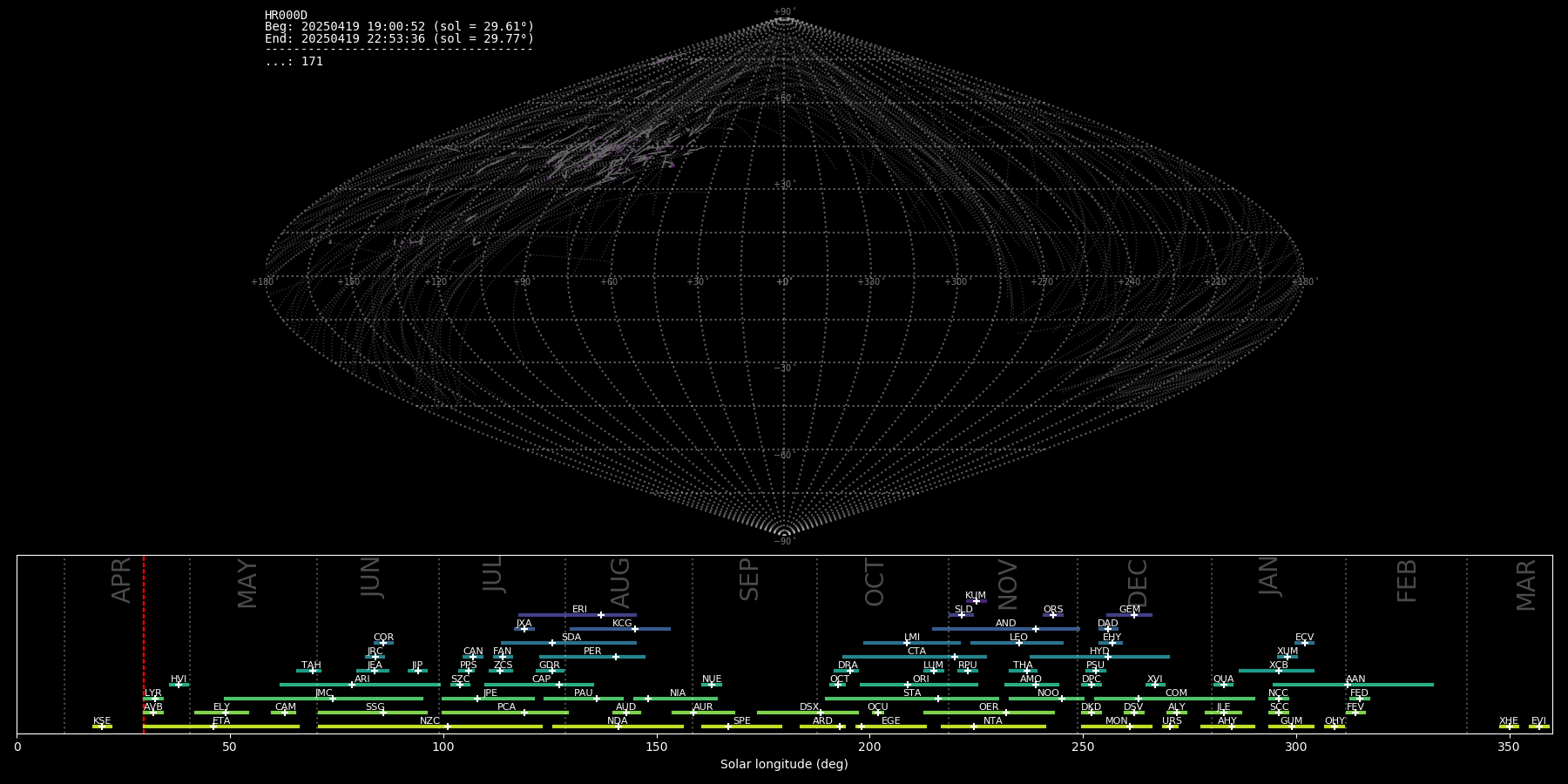The image size is (1568, 784).
Task: Click the 200 tick on the solar longitude axis
Action: coord(869,747)
